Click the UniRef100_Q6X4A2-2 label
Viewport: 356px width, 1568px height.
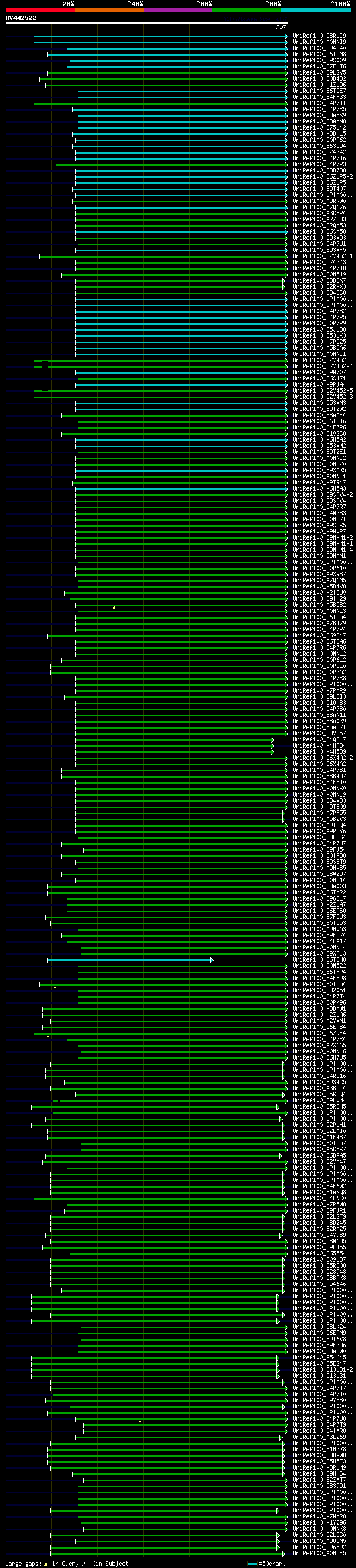(323, 758)
